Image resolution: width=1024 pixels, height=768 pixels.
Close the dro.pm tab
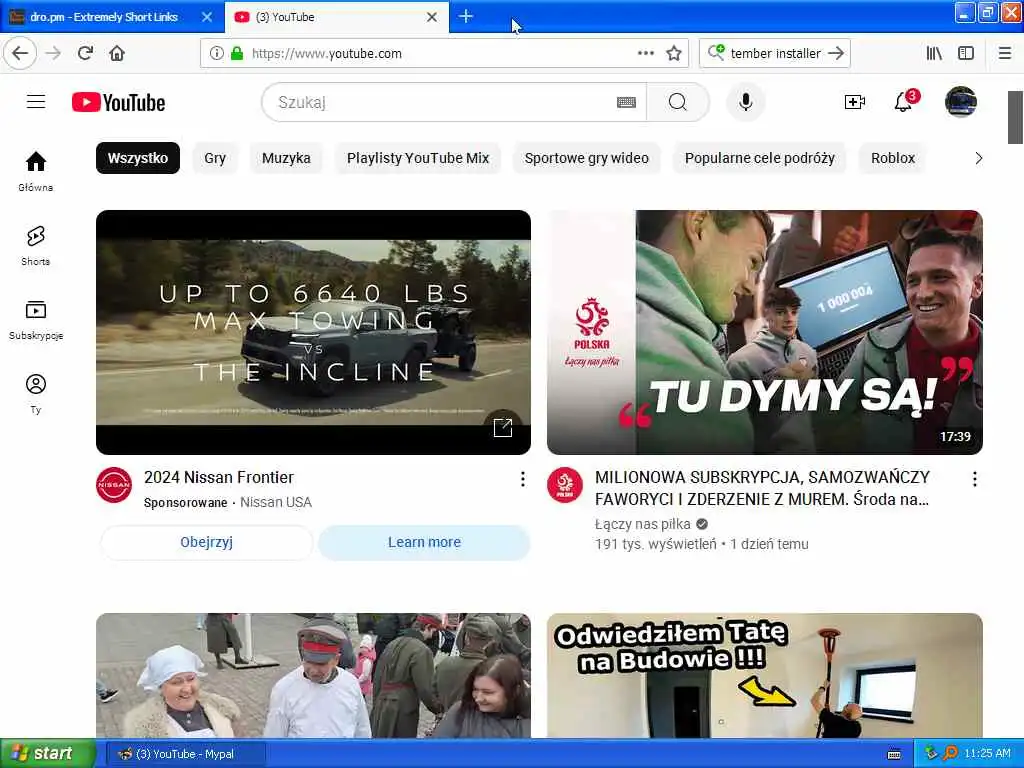pyautogui.click(x=207, y=17)
